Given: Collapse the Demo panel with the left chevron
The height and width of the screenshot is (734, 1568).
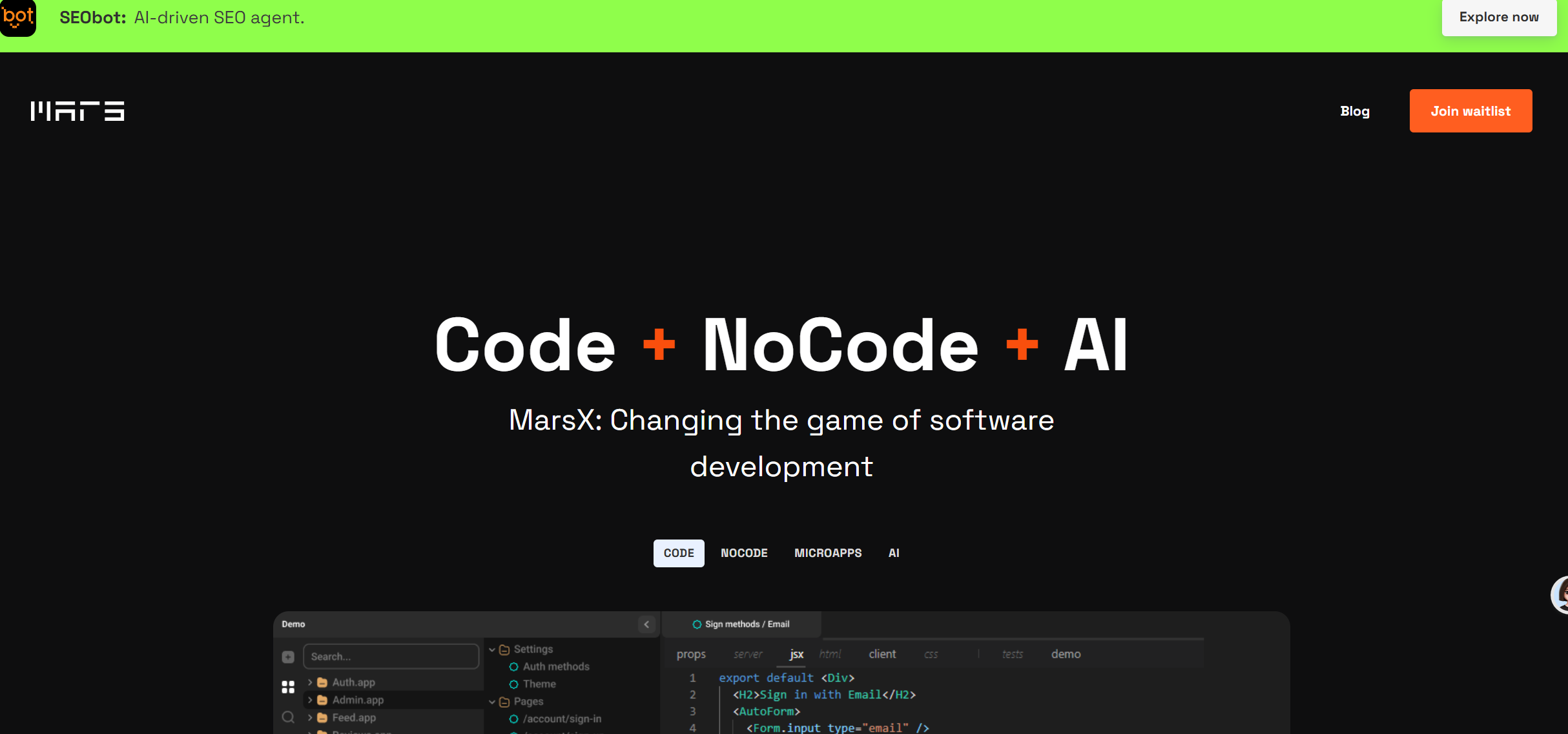Looking at the screenshot, I should [x=646, y=624].
